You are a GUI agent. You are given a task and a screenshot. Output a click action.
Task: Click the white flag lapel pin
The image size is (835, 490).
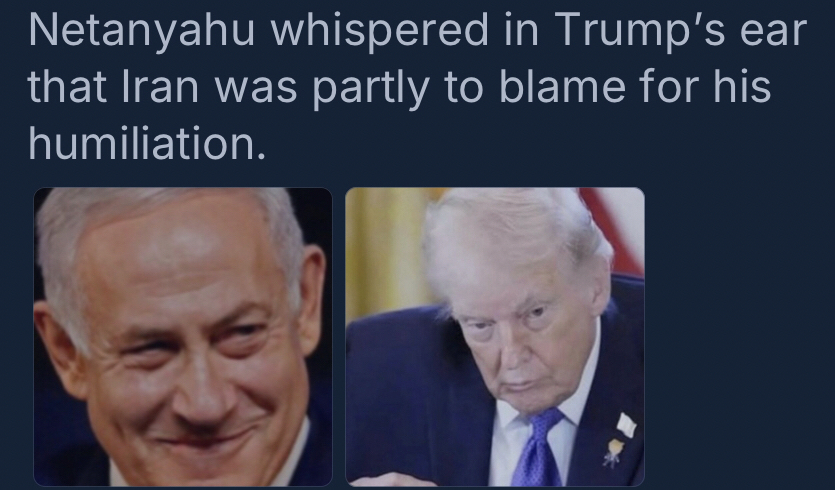pos(626,425)
